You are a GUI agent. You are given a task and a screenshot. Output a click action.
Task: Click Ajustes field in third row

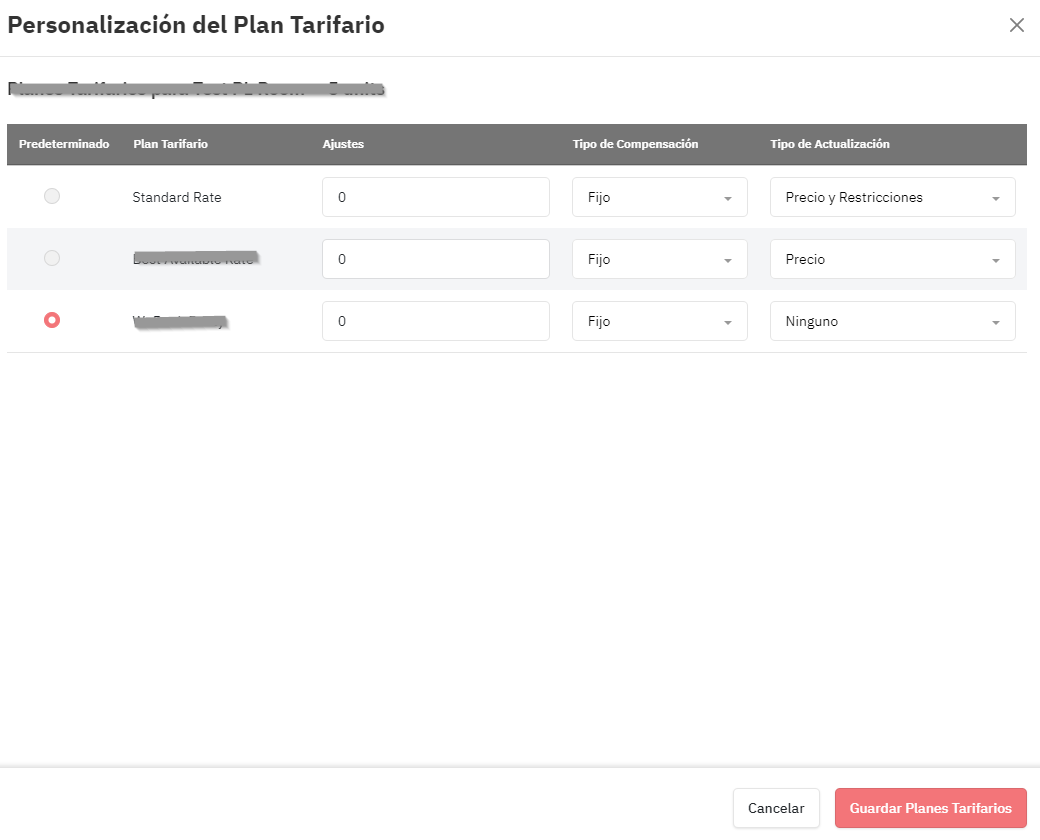436,321
